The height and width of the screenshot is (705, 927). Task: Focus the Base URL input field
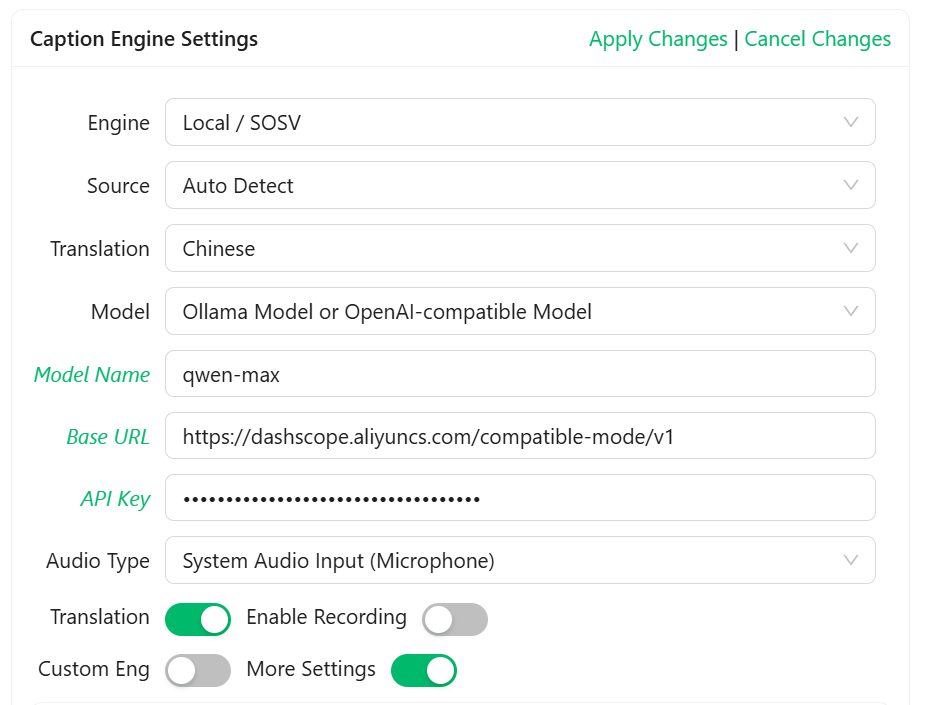click(520, 436)
